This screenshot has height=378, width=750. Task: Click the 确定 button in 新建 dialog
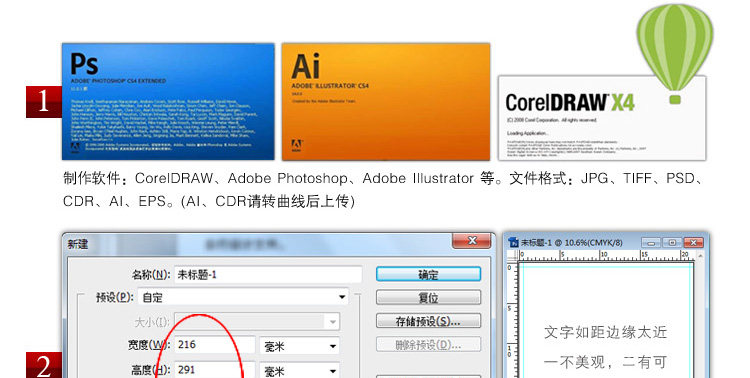(428, 275)
